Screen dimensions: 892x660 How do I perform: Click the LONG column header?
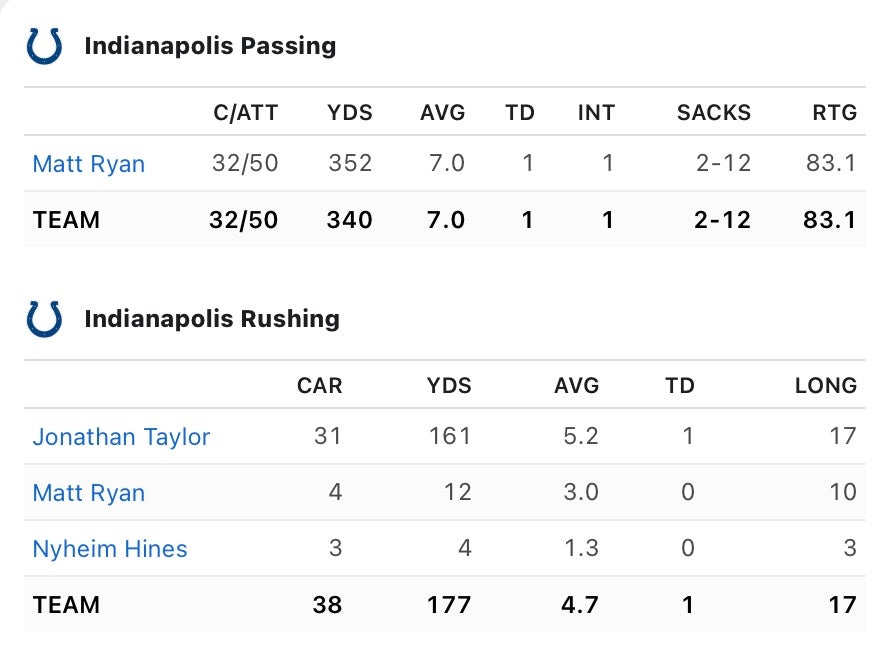(826, 386)
